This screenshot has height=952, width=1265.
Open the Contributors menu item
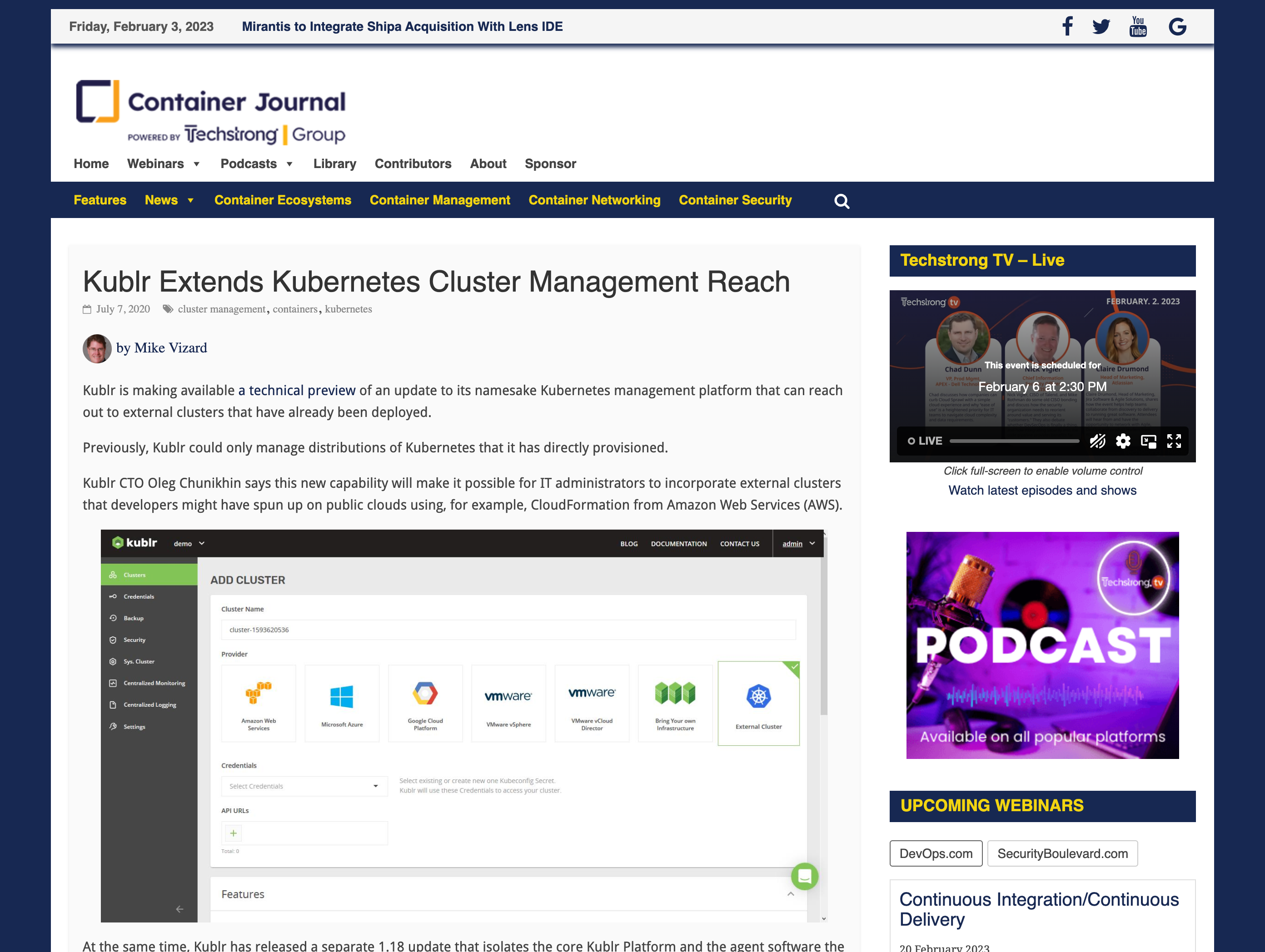pyautogui.click(x=413, y=164)
